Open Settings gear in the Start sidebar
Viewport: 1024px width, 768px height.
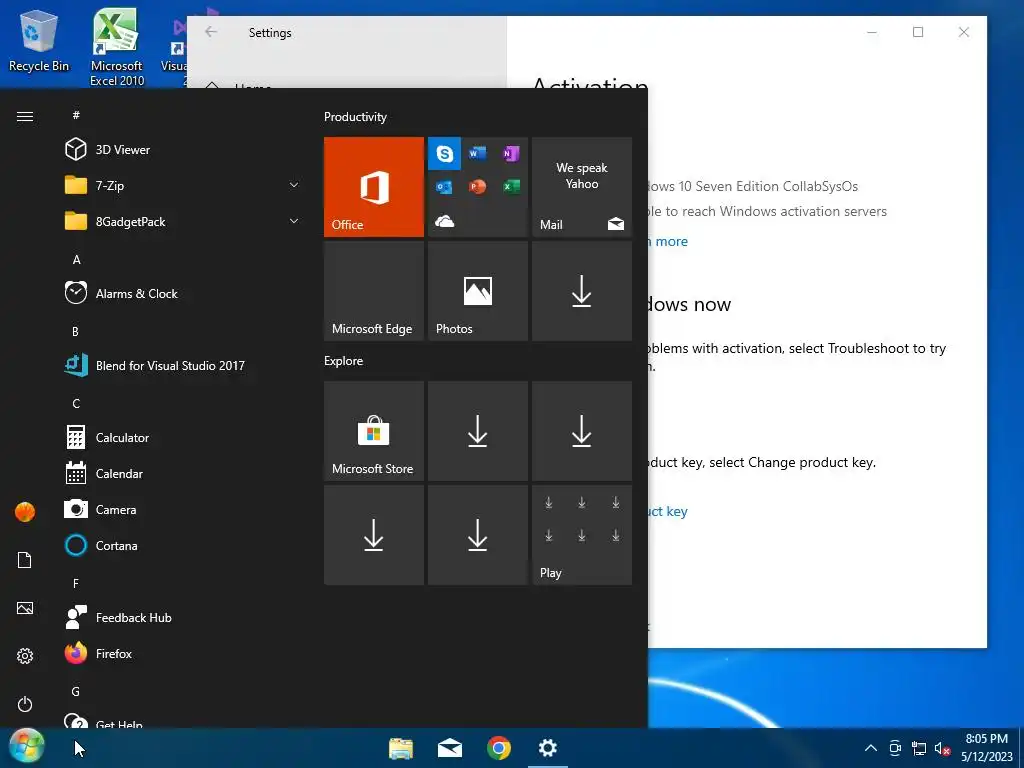click(x=25, y=656)
